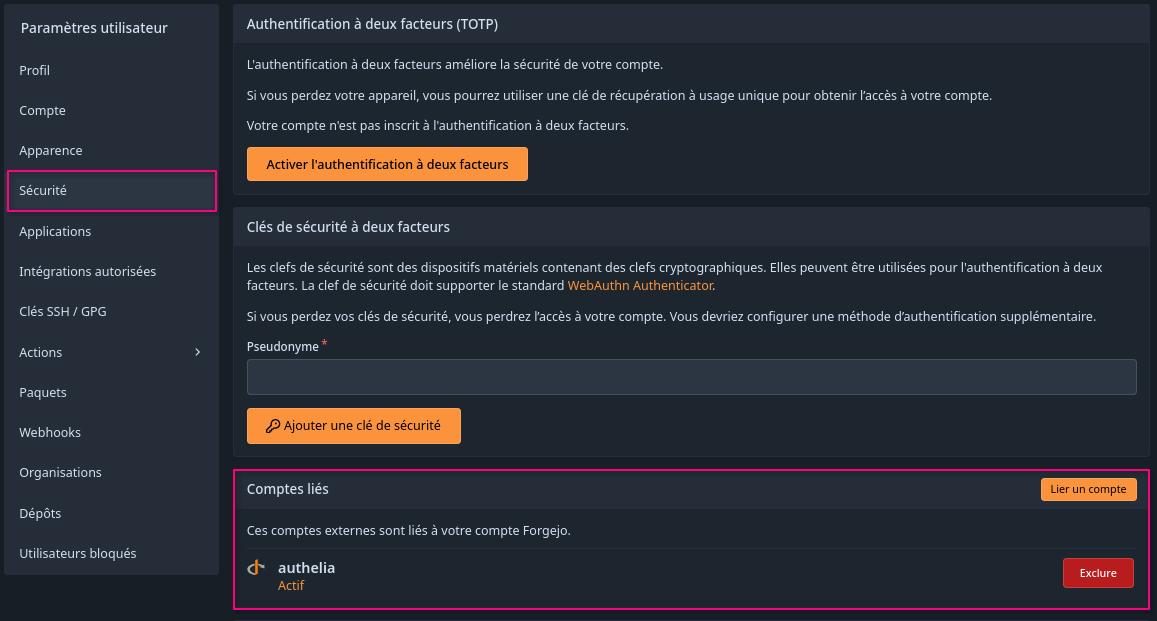Open the Webhooks settings
The height and width of the screenshot is (621, 1157).
111,432
